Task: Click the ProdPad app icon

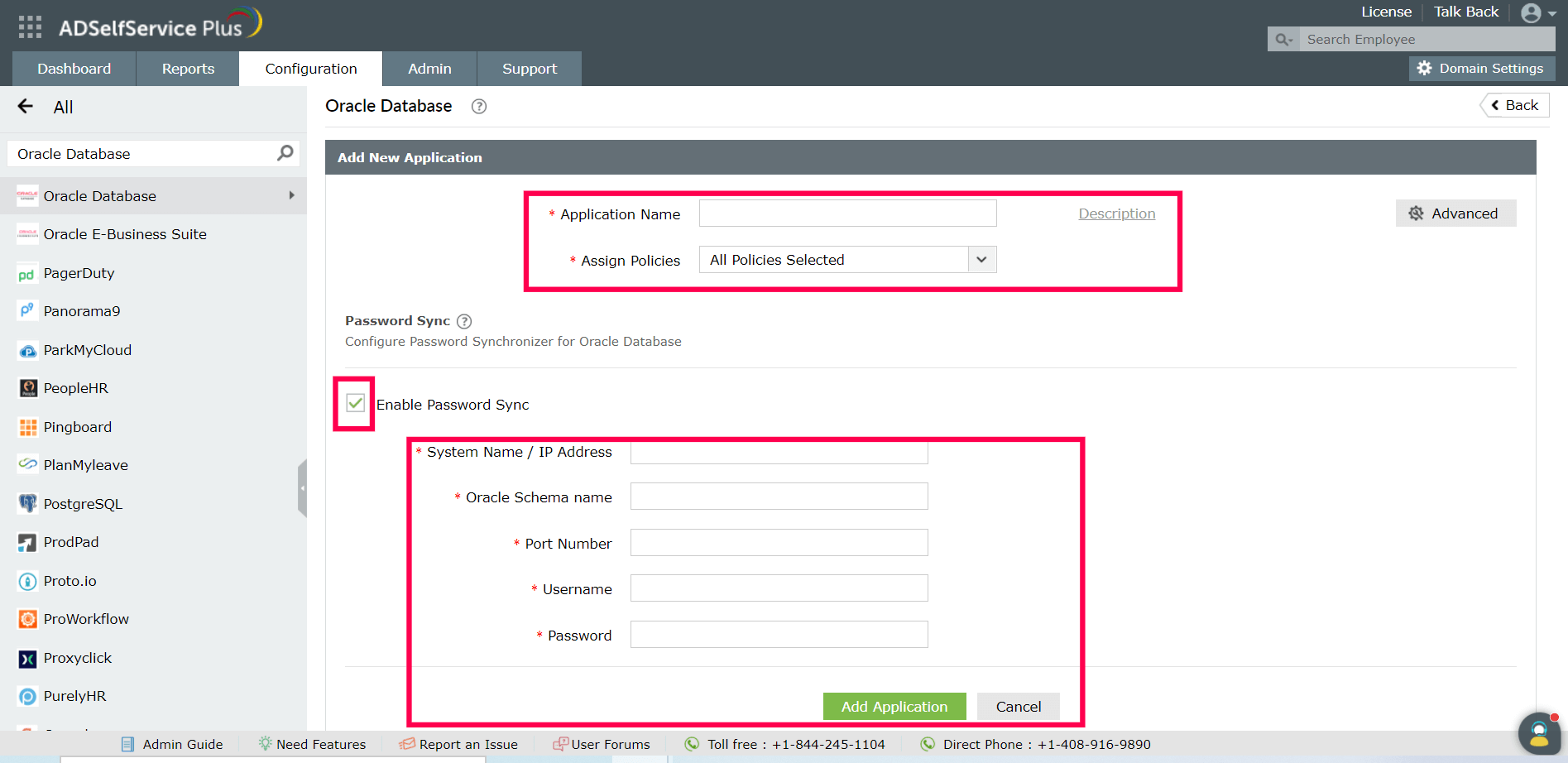Action: tap(27, 542)
